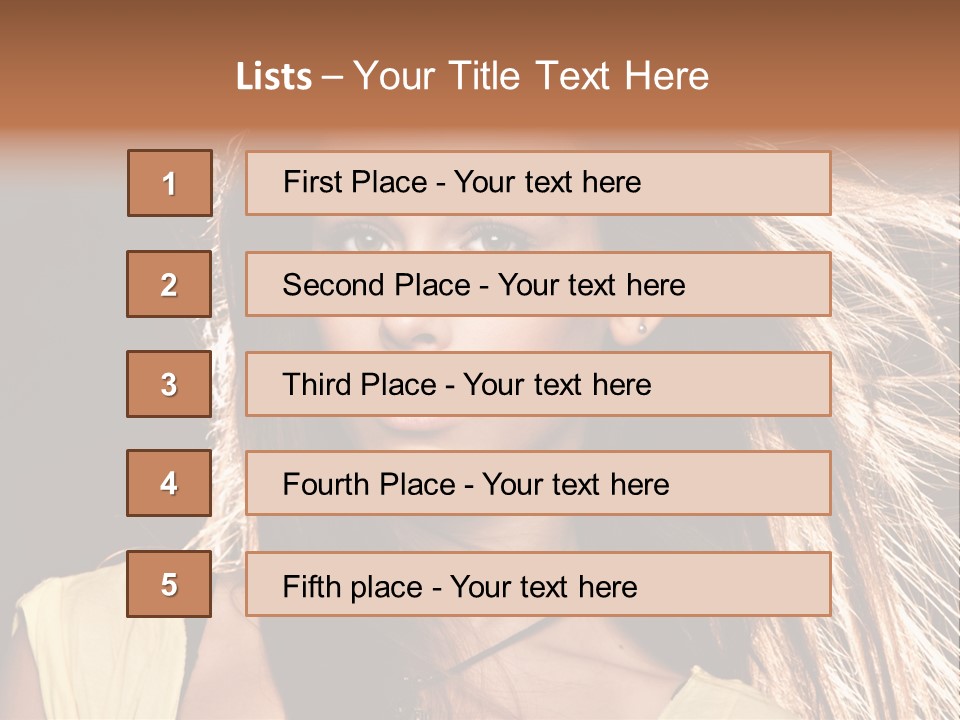Select the number 2 list marker
The image size is (960, 720).
169,284
